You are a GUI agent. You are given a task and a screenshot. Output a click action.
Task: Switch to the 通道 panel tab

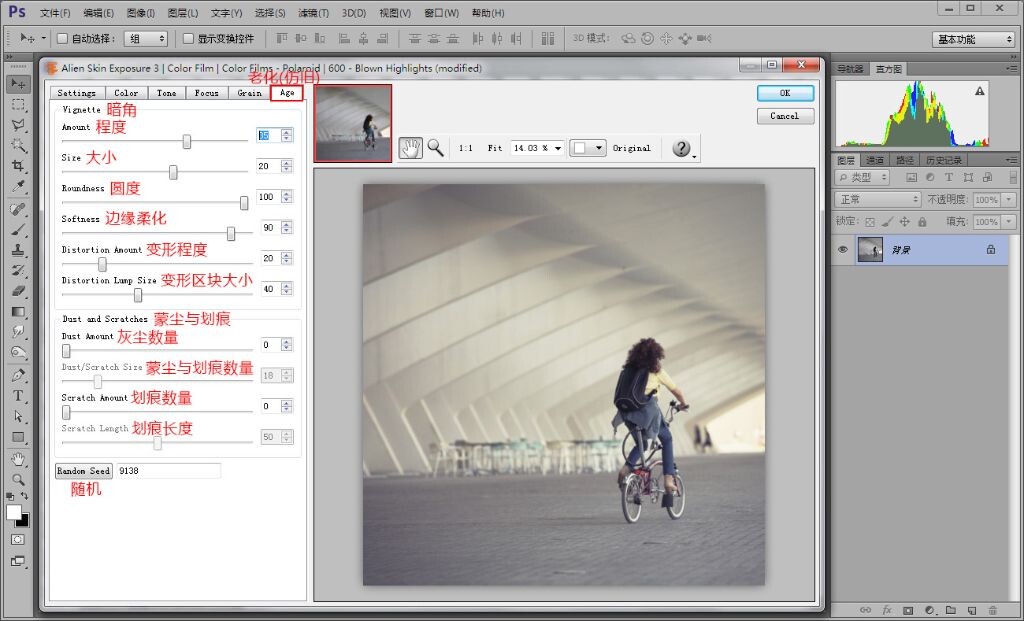click(x=874, y=160)
